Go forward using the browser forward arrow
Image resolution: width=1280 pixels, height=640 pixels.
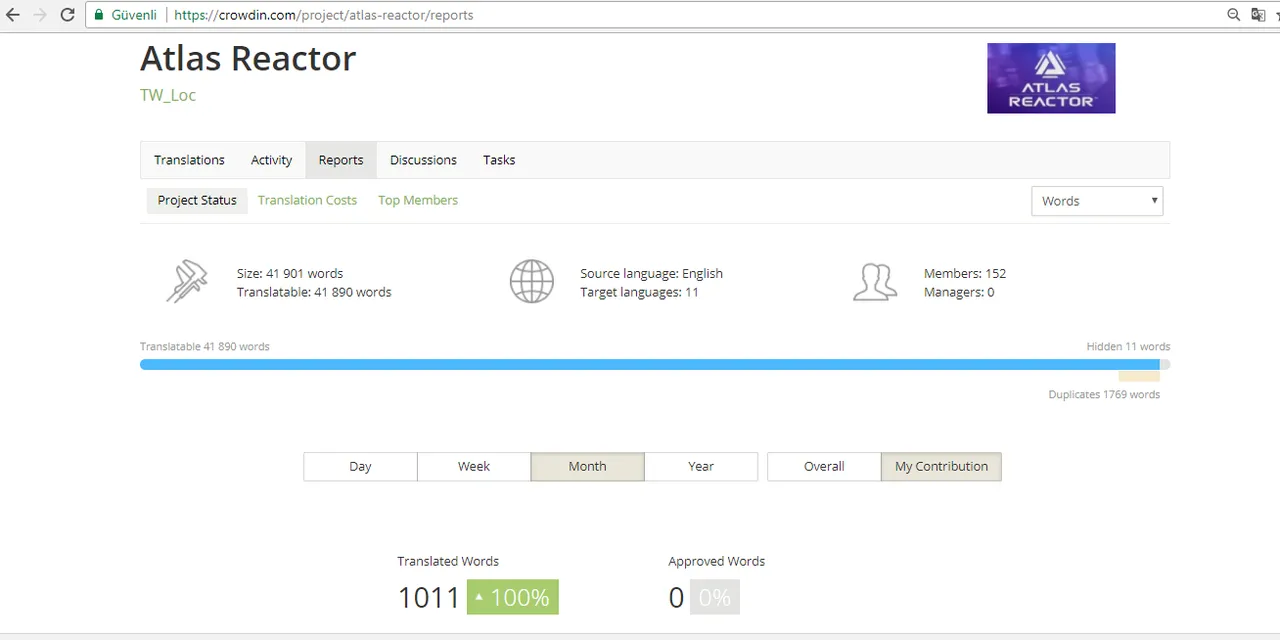point(40,15)
